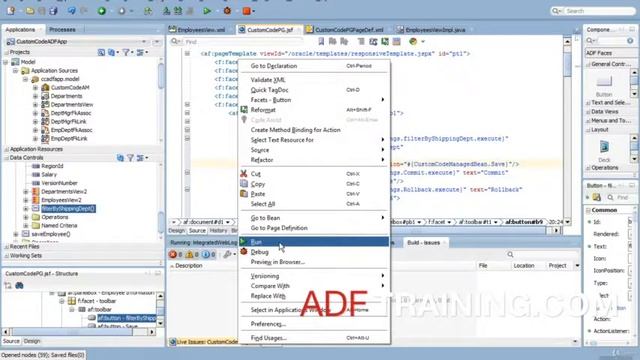This screenshot has width=640, height=360.
Task: Click the Open folder toolbar icon
Action: (x=30, y=11)
